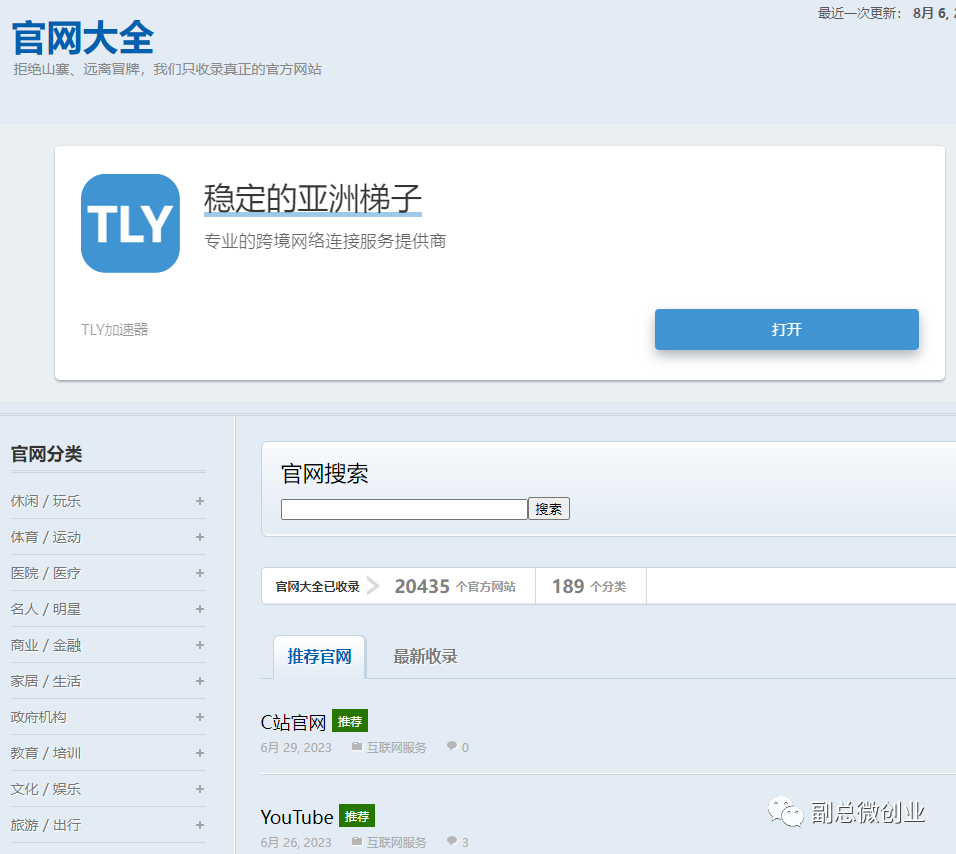Expand the 文化 / 娱乐 plus icon
This screenshot has height=854, width=956.
pyautogui.click(x=199, y=789)
